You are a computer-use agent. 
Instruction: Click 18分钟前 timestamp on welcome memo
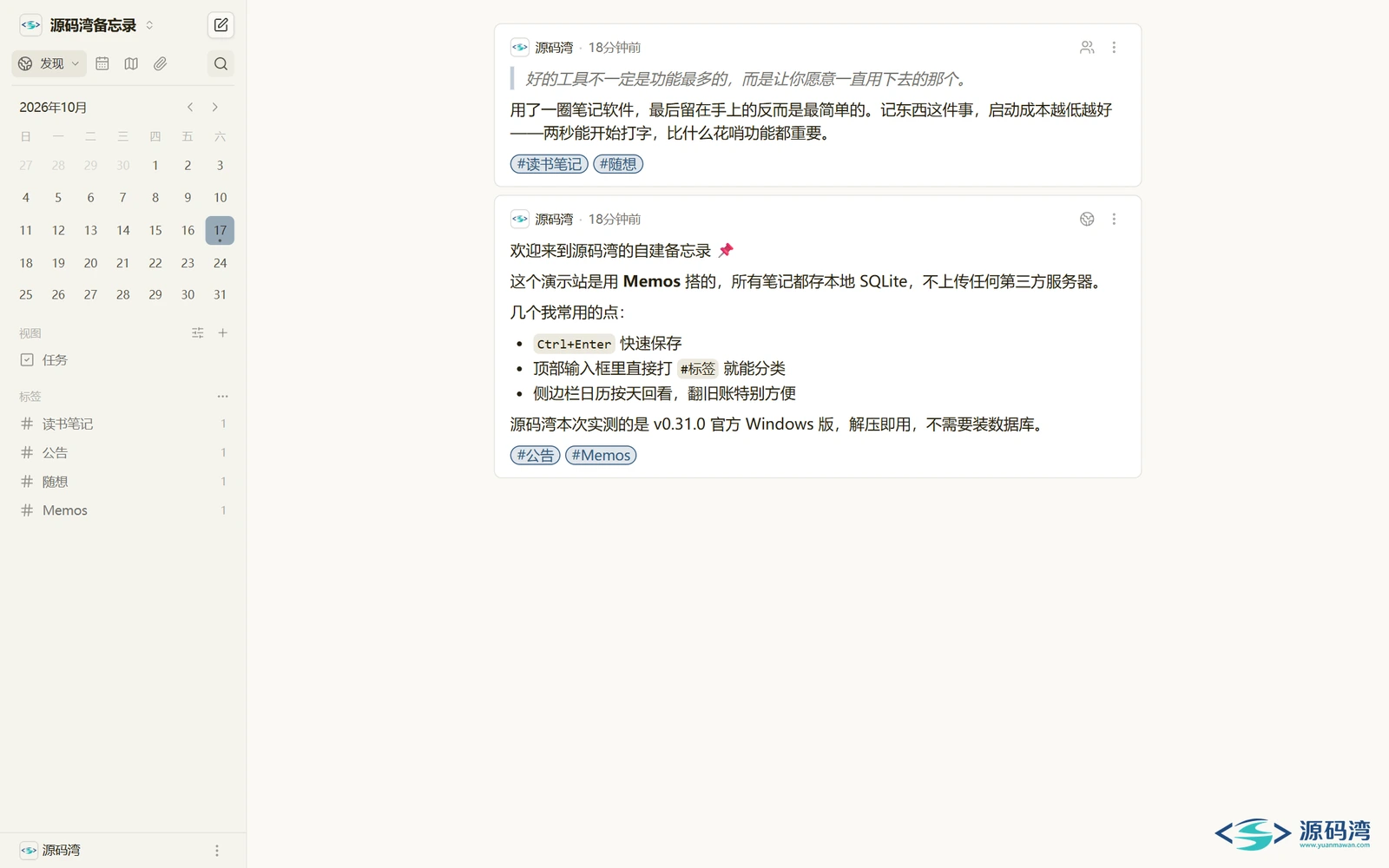(x=615, y=220)
